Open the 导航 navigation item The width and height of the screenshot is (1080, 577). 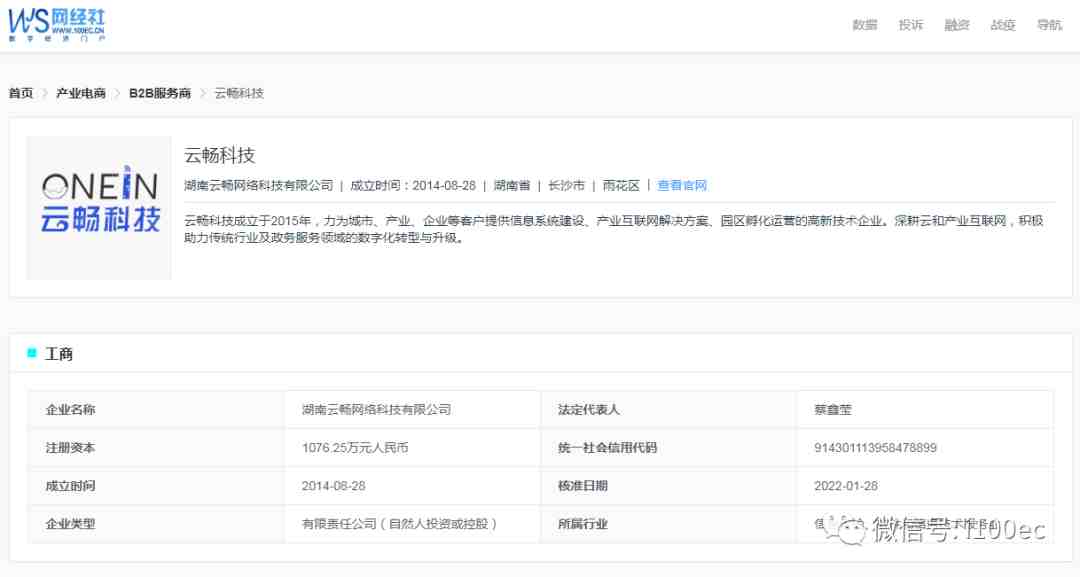pyautogui.click(x=1050, y=25)
